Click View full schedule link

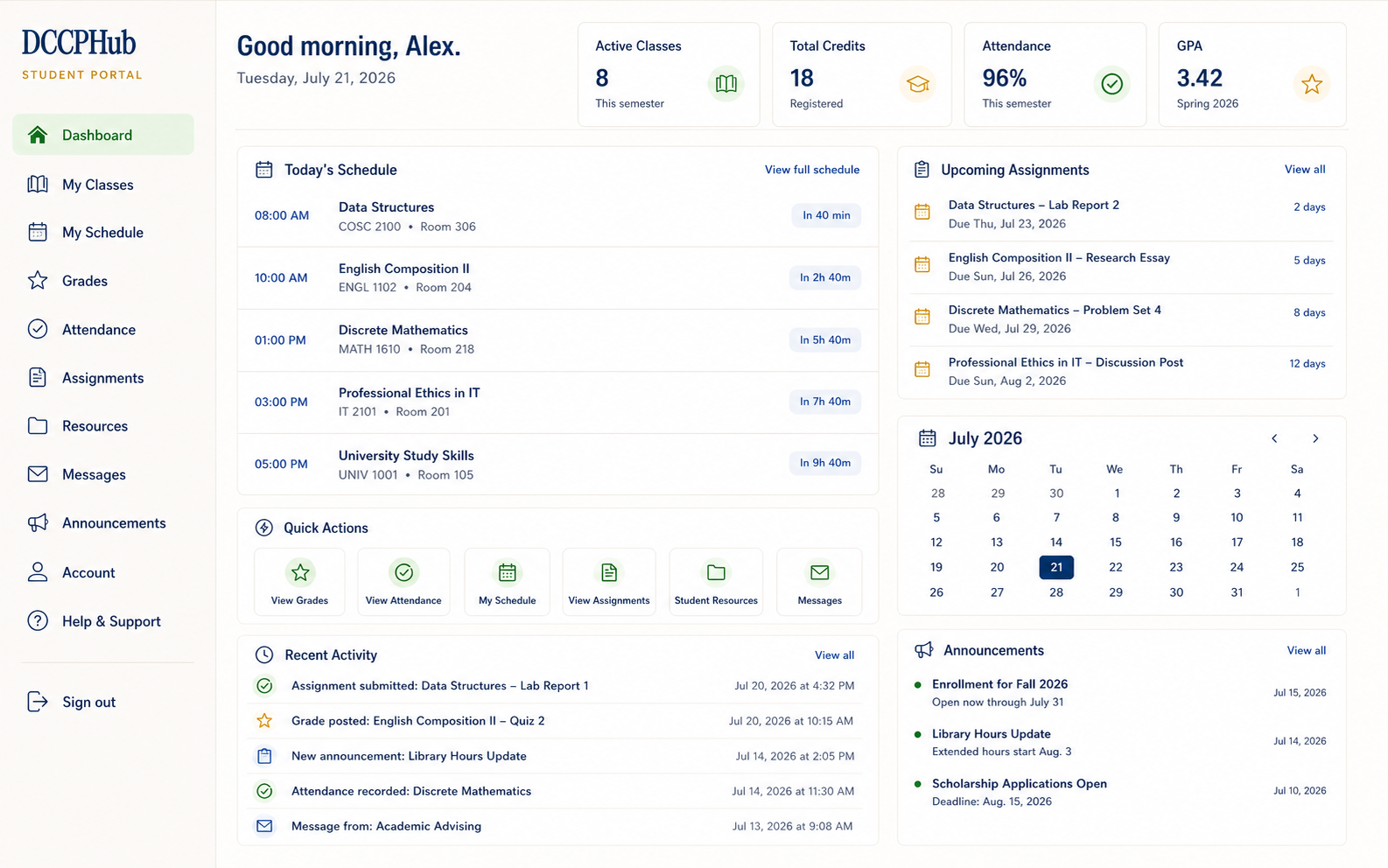tap(812, 170)
